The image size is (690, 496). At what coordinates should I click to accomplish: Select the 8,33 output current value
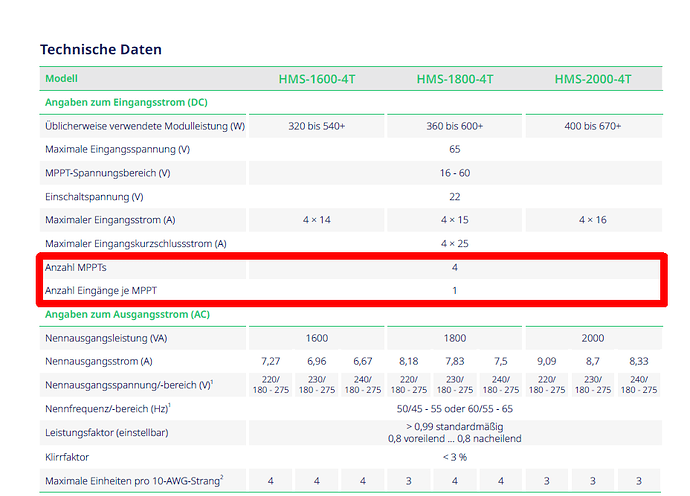[639, 362]
